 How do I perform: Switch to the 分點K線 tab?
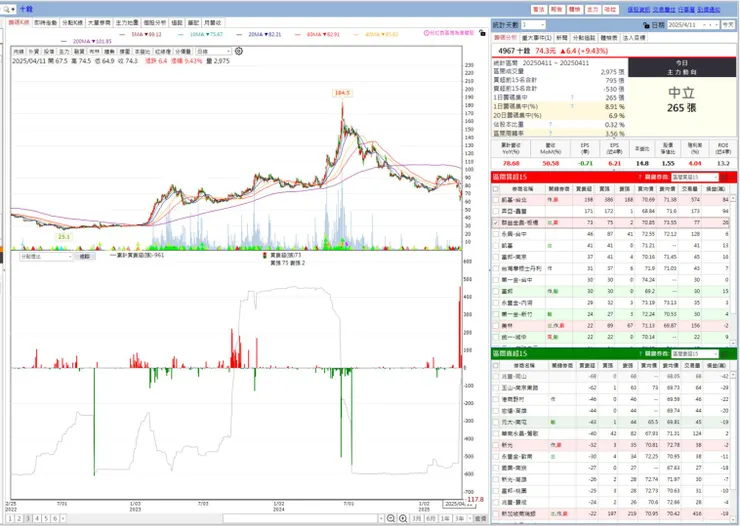[x=73, y=23]
